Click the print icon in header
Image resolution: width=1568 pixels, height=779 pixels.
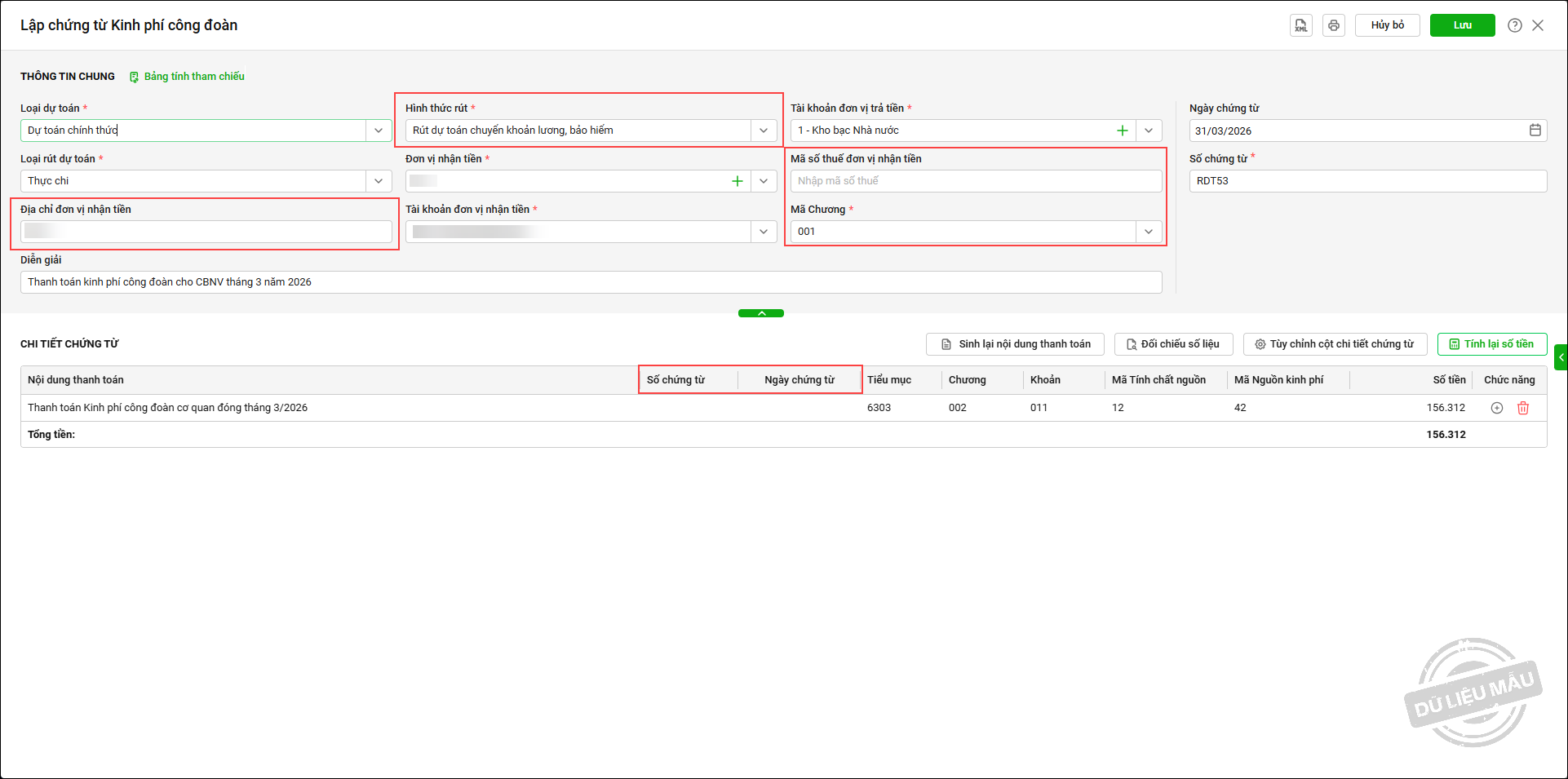tap(1333, 25)
